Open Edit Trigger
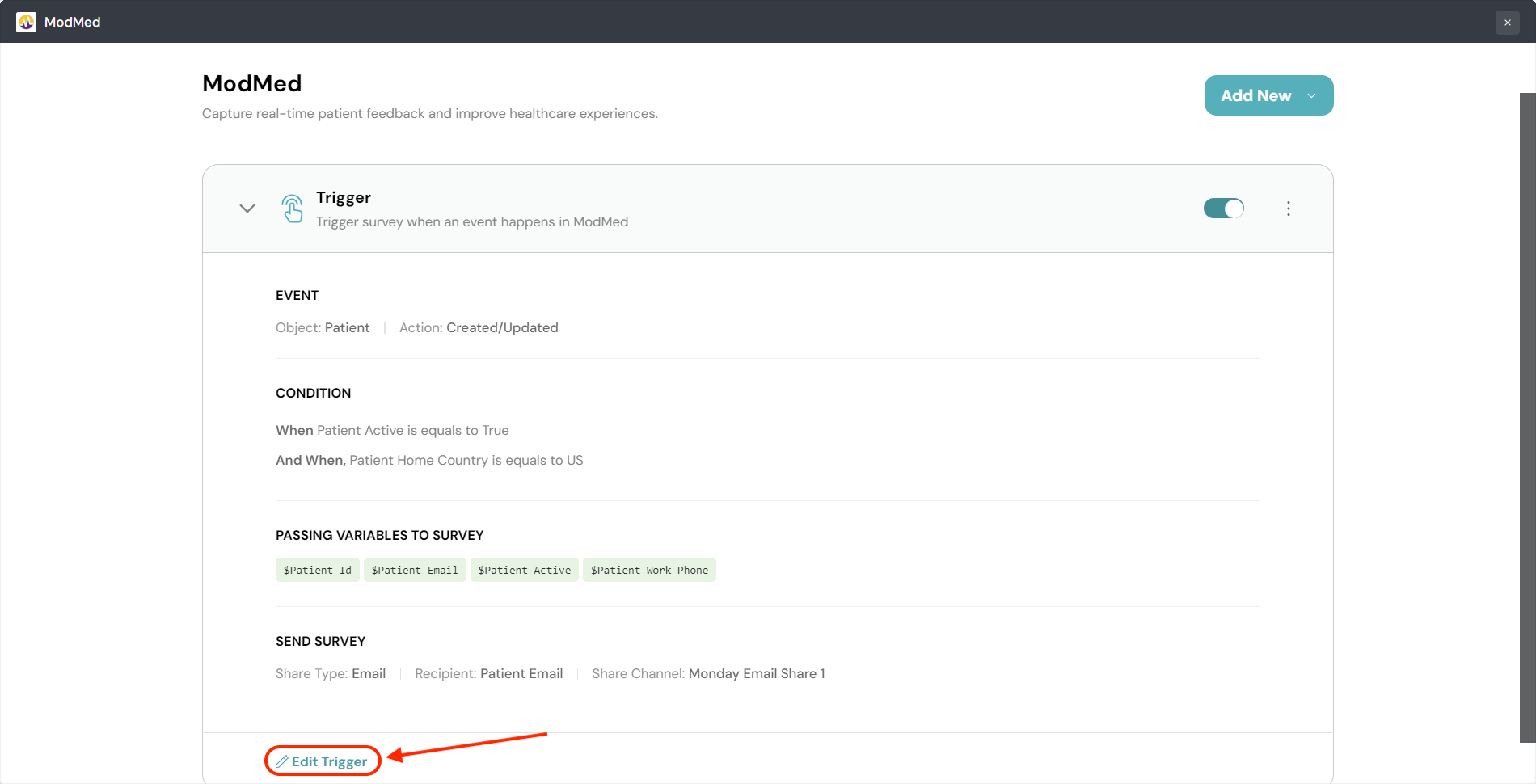 click(x=322, y=761)
